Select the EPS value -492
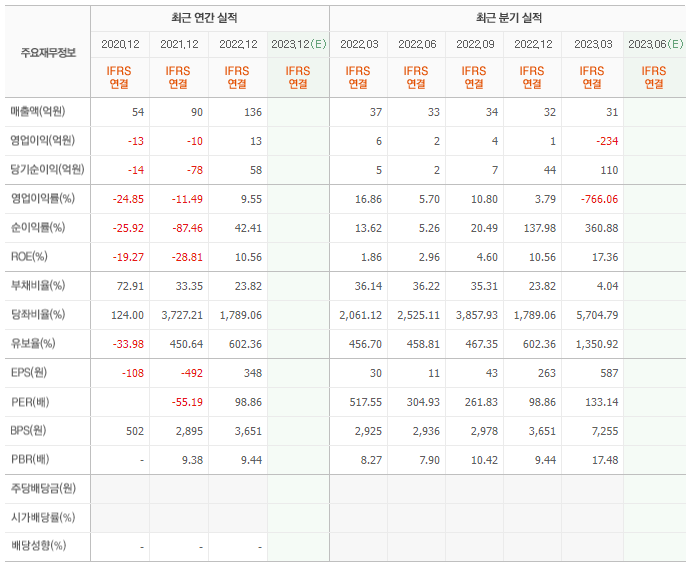The image size is (691, 566). pyautogui.click(x=192, y=373)
